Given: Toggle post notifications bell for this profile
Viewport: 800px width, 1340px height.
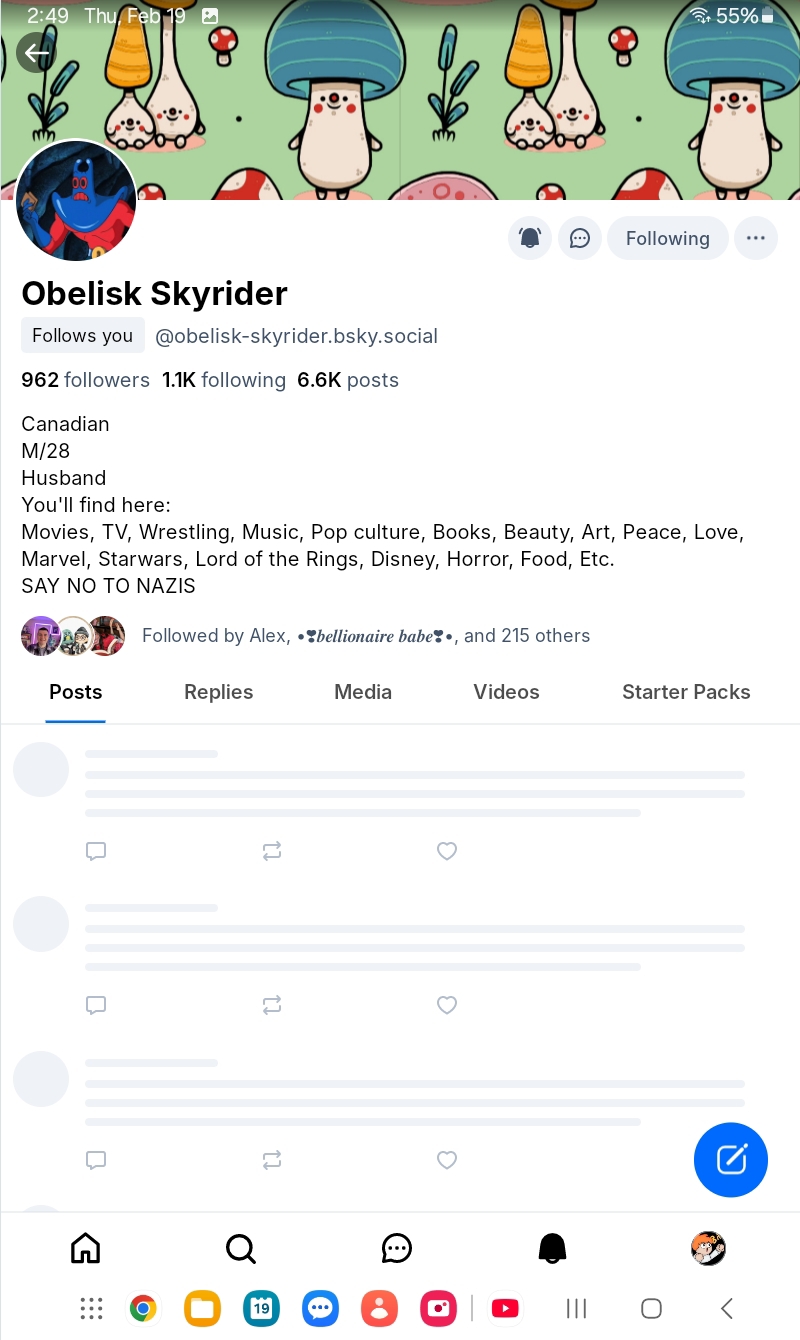Looking at the screenshot, I should pos(530,238).
